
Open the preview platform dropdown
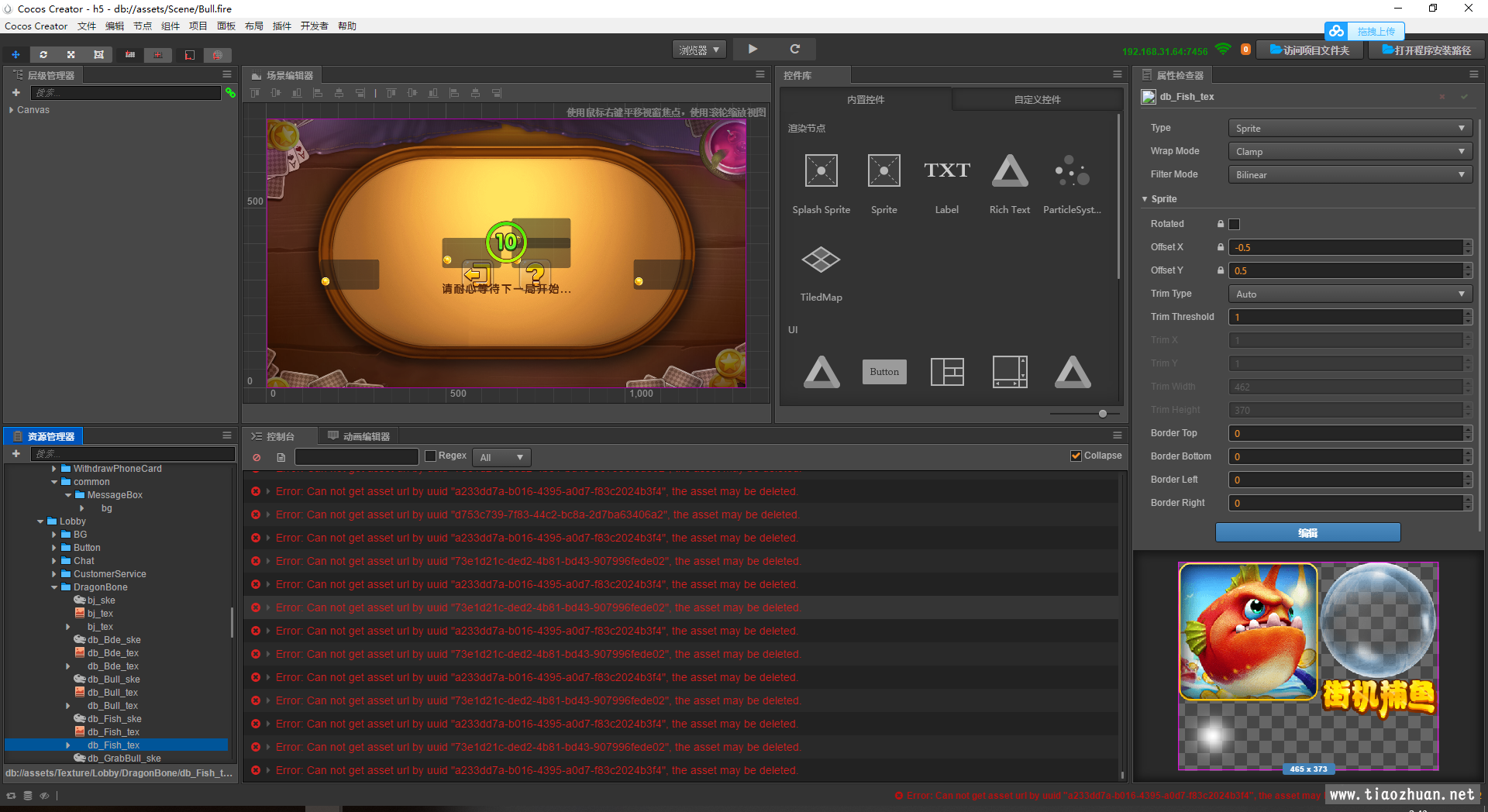[x=699, y=50]
